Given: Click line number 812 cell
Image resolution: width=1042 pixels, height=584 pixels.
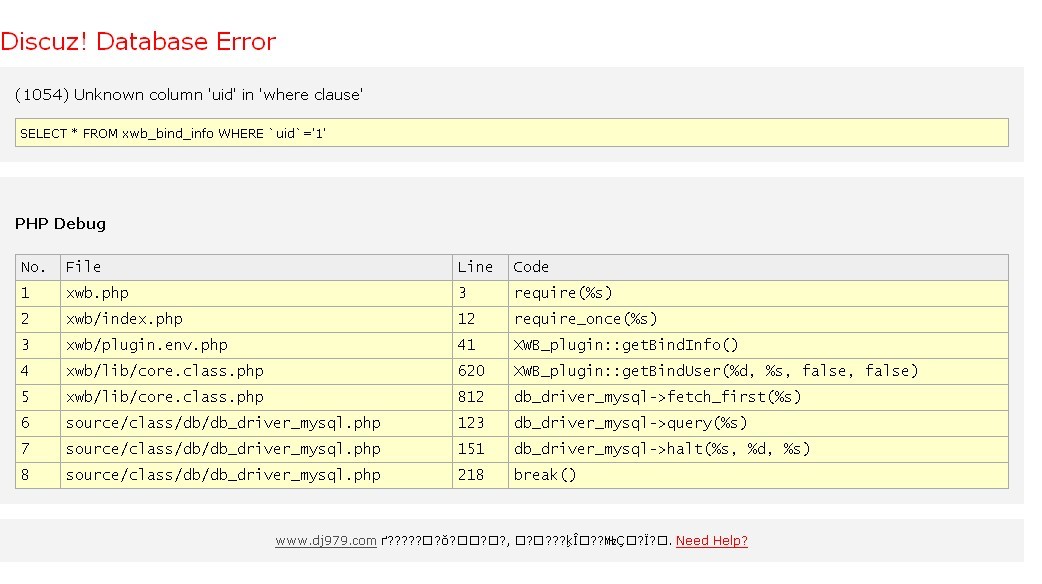Looking at the screenshot, I should pyautogui.click(x=480, y=397).
